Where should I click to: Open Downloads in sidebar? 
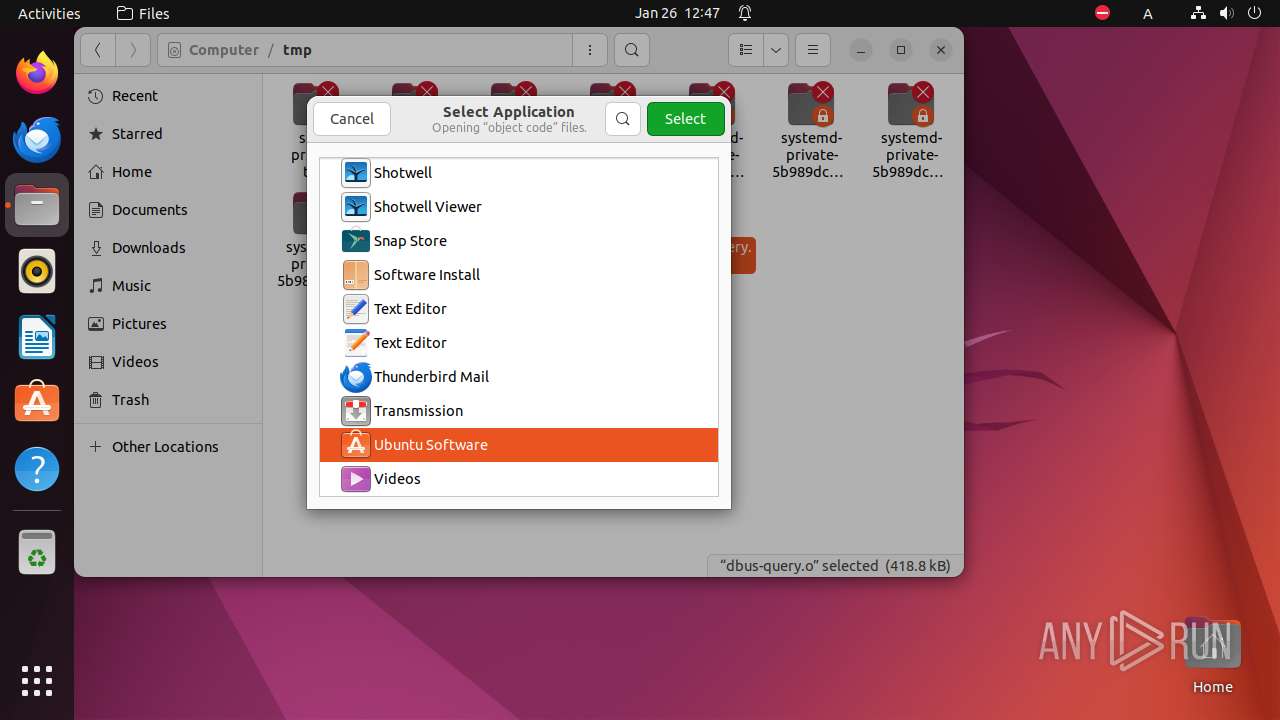click(168, 248)
